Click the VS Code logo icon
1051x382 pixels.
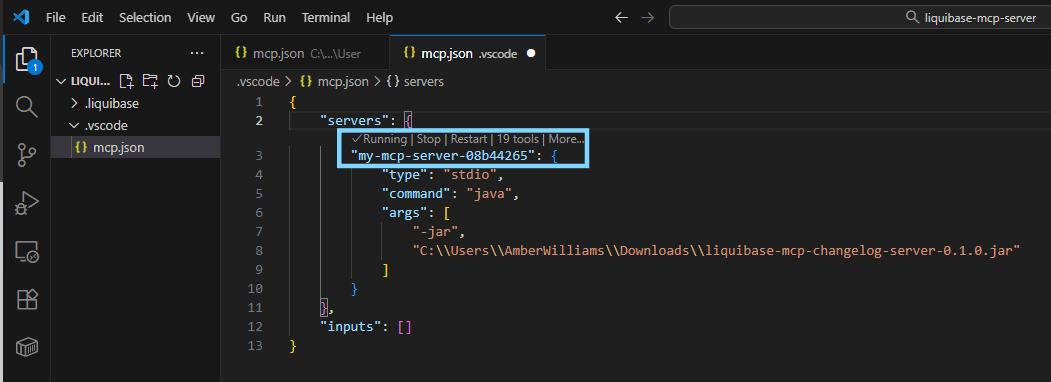(21, 17)
